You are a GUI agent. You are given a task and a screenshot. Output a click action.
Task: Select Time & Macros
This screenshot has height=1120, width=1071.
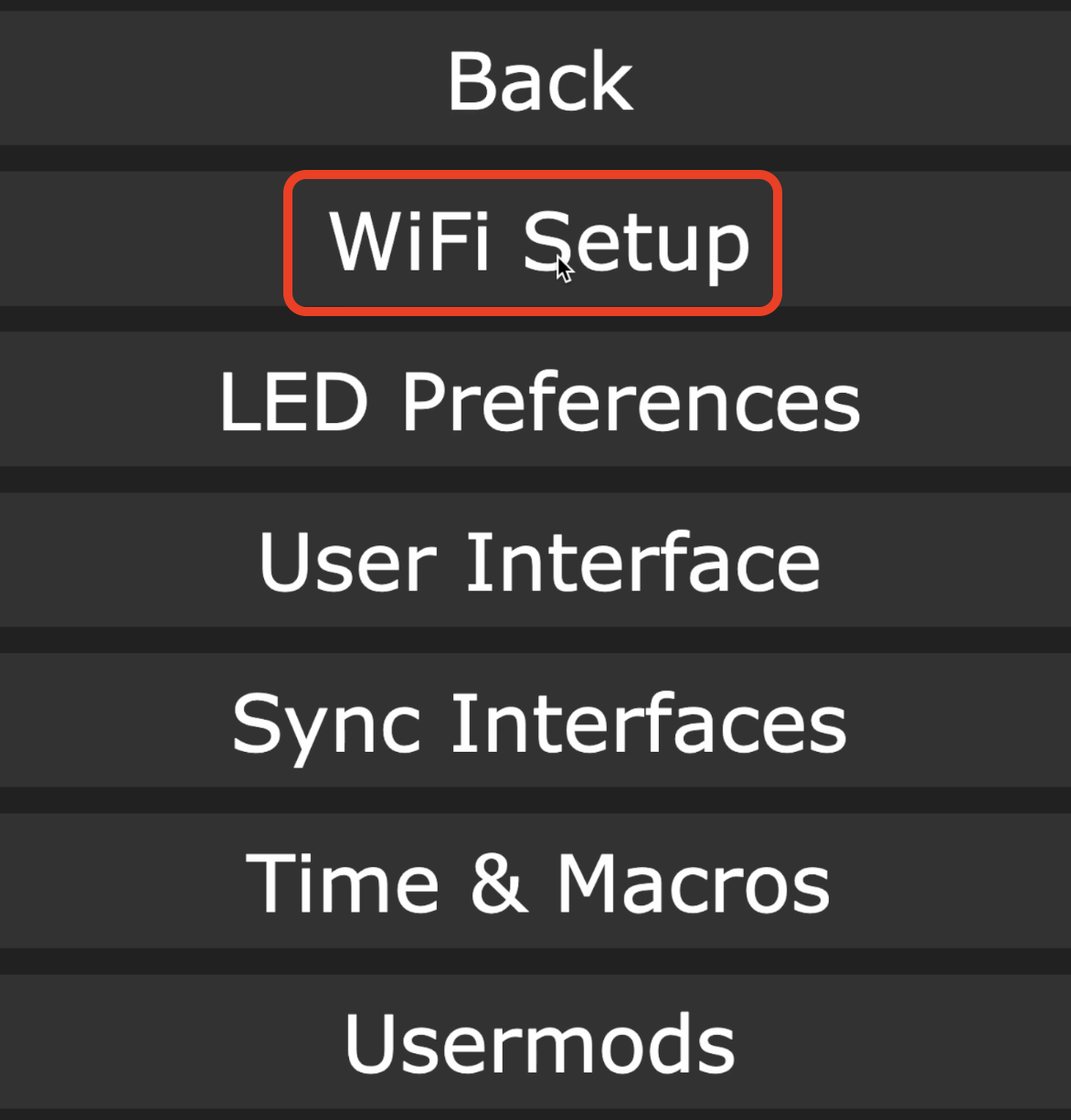pos(539,882)
